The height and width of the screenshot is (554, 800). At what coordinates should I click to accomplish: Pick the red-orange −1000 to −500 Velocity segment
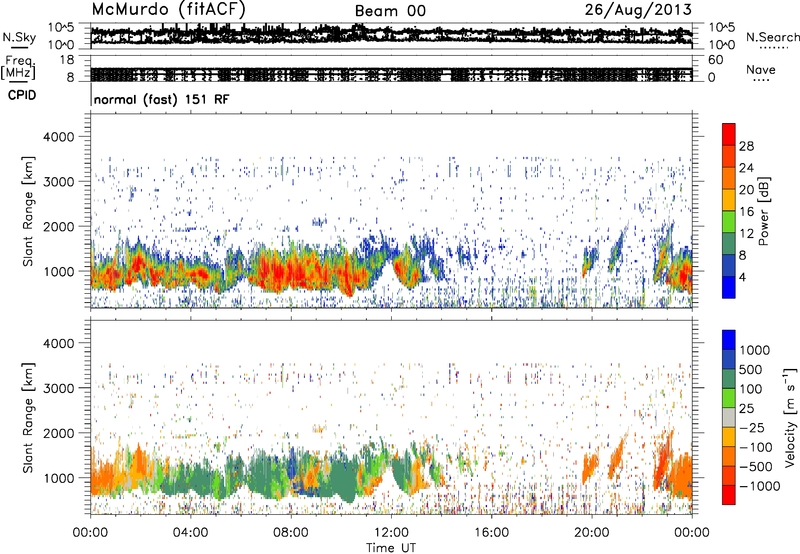pos(729,475)
